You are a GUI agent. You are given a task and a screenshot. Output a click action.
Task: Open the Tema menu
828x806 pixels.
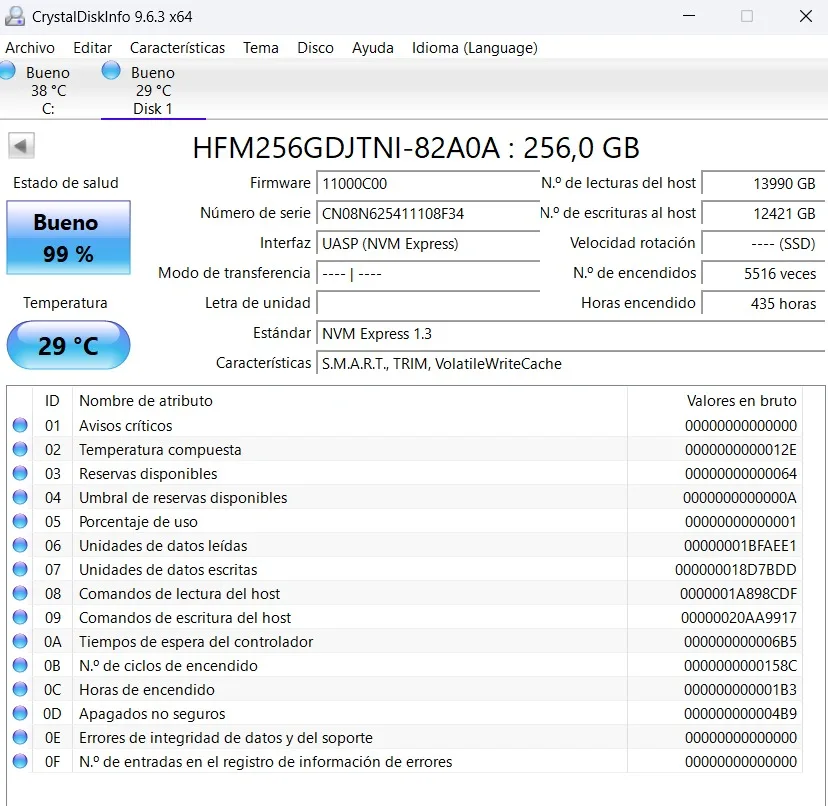coord(261,48)
